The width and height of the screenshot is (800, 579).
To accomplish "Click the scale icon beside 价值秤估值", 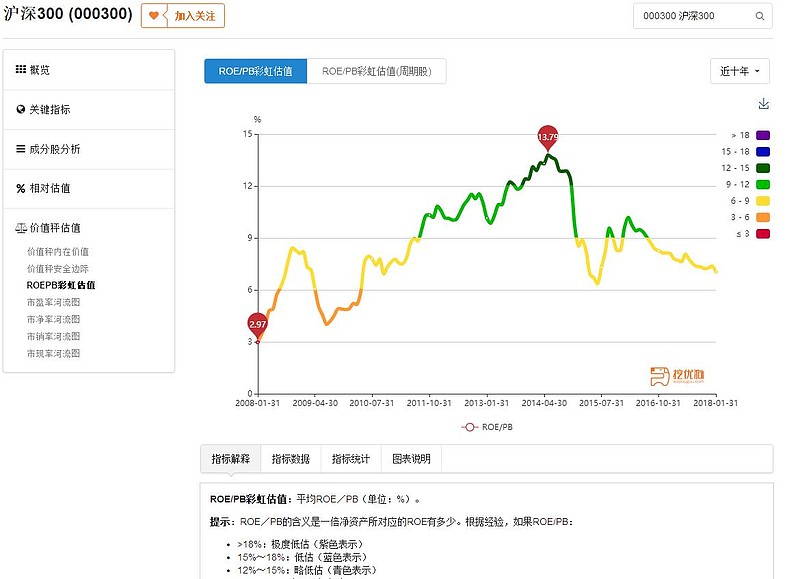I will 21,228.
